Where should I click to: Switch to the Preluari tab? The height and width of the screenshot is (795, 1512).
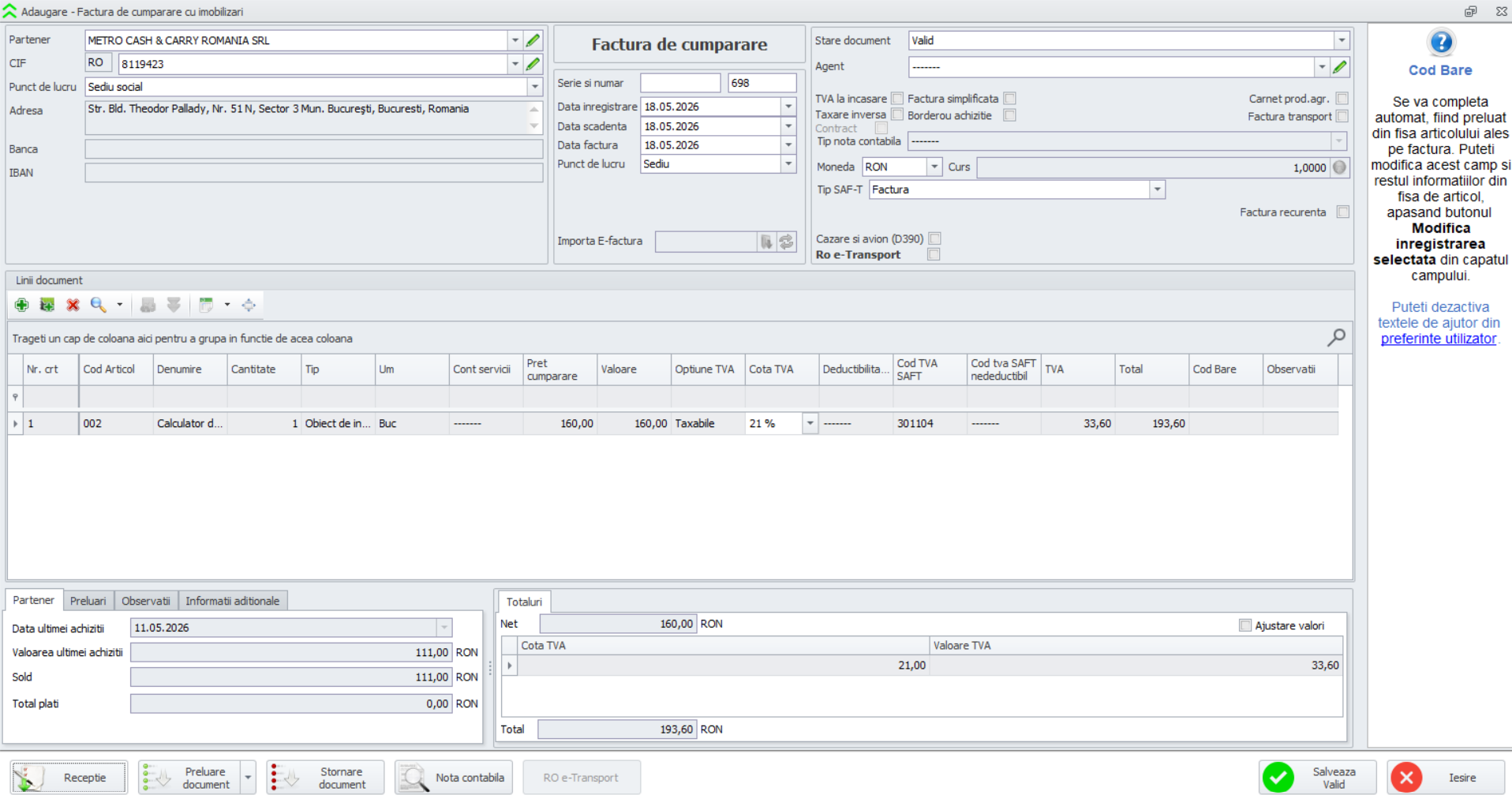(x=88, y=601)
